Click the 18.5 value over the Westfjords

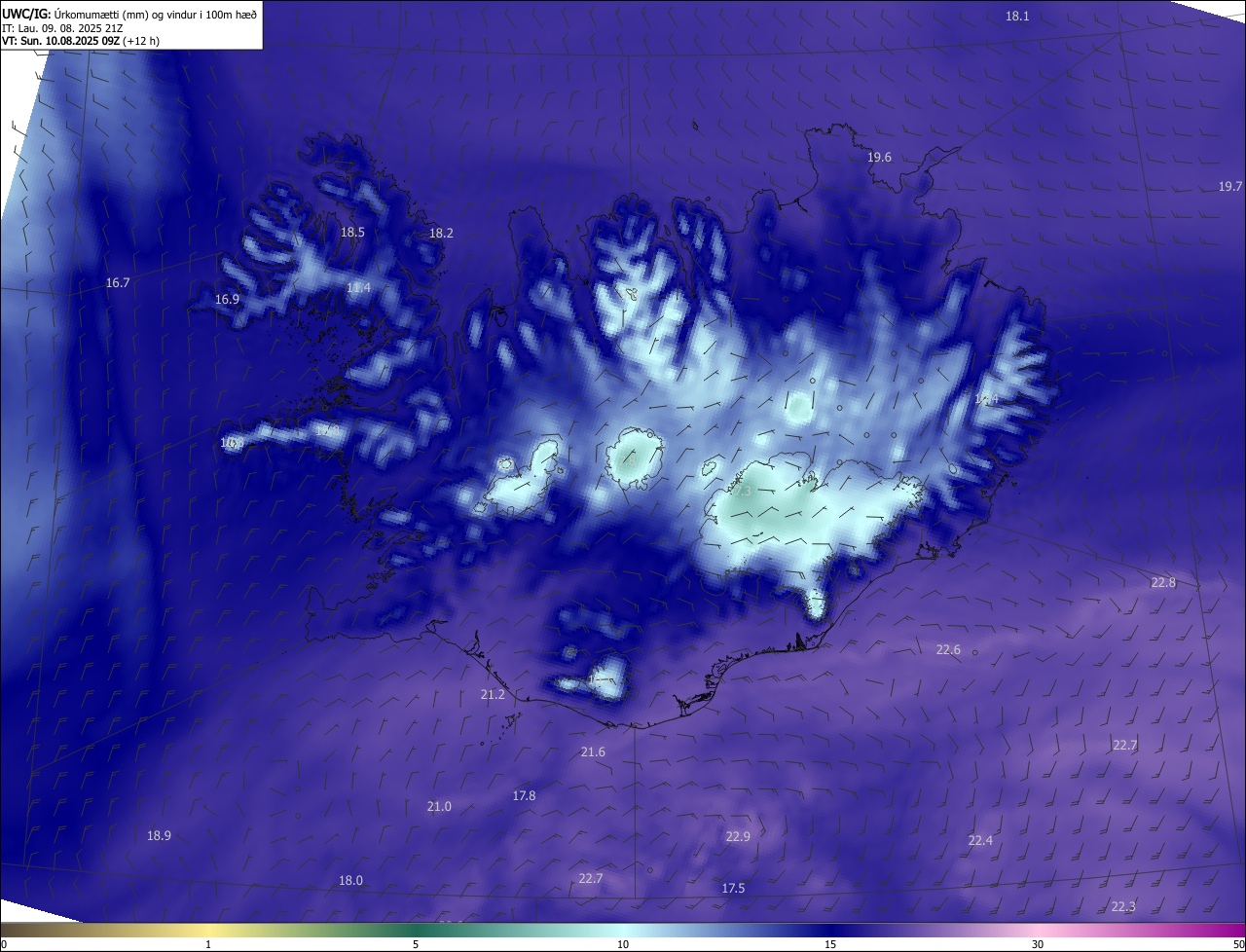pyautogui.click(x=352, y=233)
